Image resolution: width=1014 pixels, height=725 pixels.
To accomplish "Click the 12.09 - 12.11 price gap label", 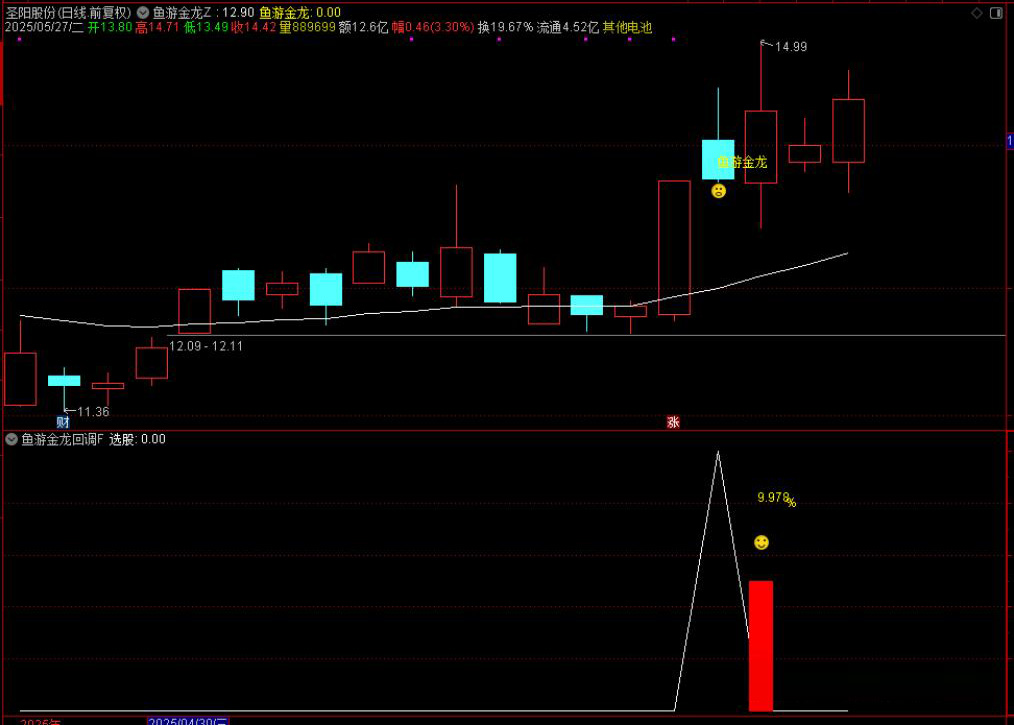I will click(206, 346).
